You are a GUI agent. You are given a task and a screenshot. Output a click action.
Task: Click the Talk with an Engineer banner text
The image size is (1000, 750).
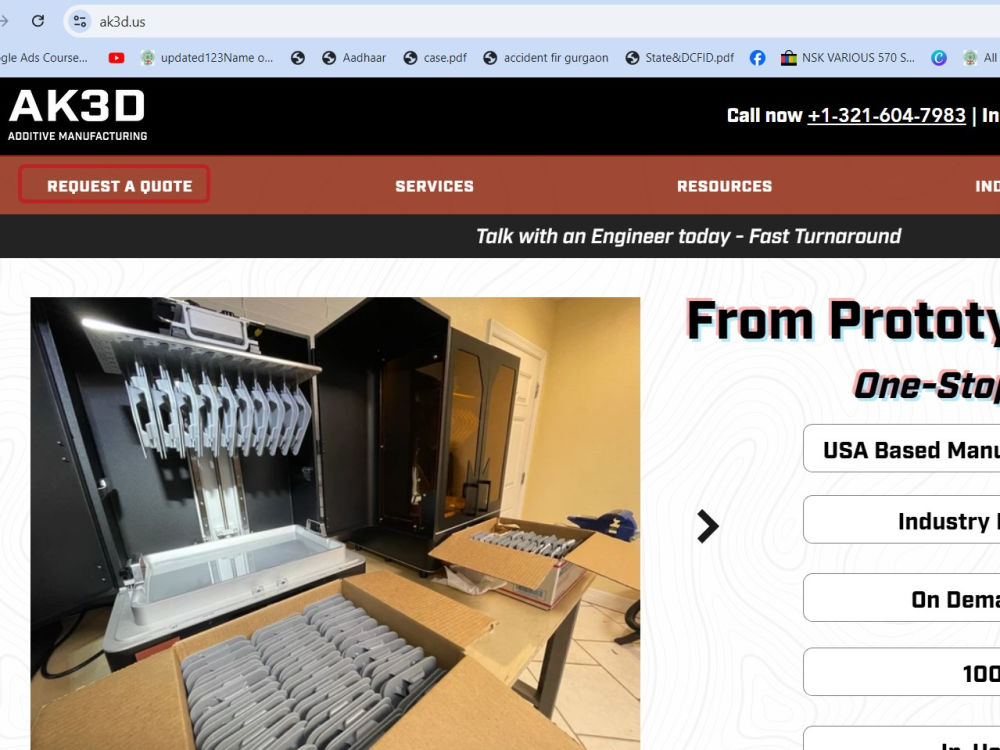(x=688, y=237)
